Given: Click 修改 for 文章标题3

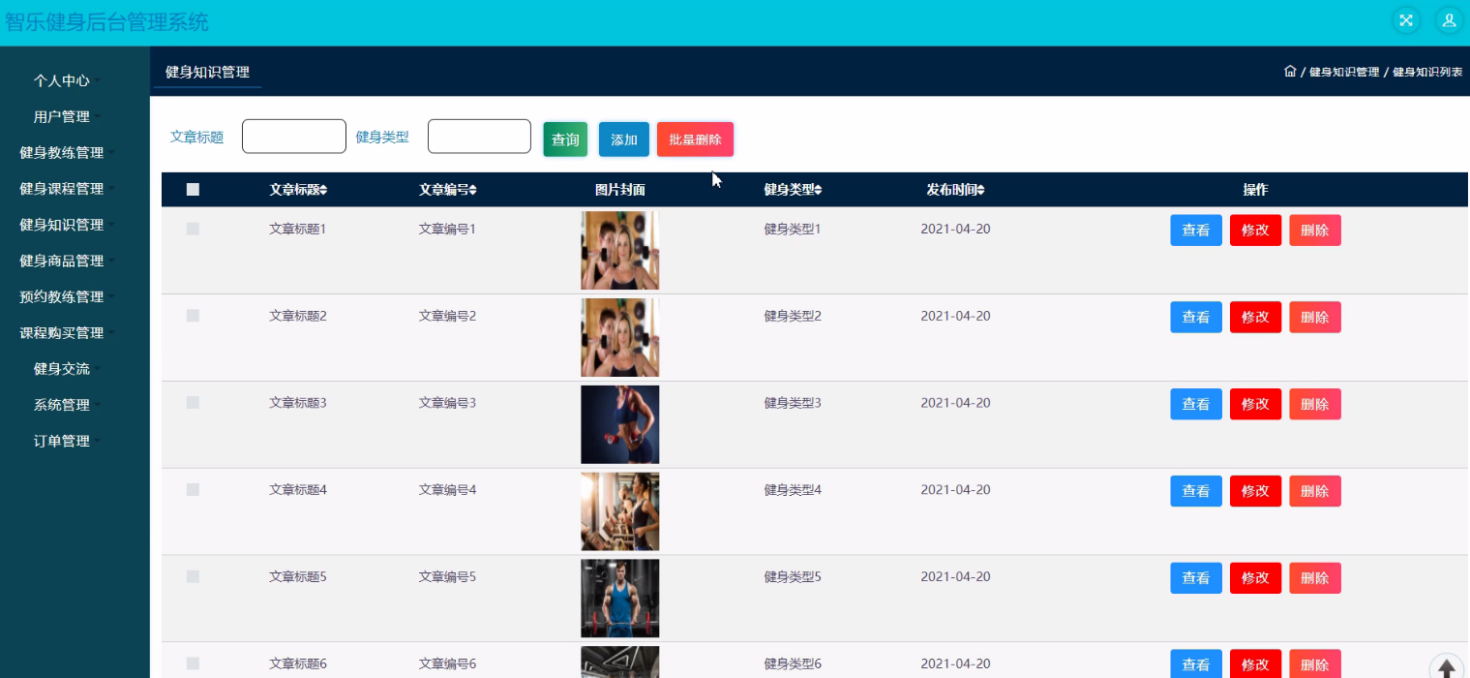Looking at the screenshot, I should pos(1255,404).
